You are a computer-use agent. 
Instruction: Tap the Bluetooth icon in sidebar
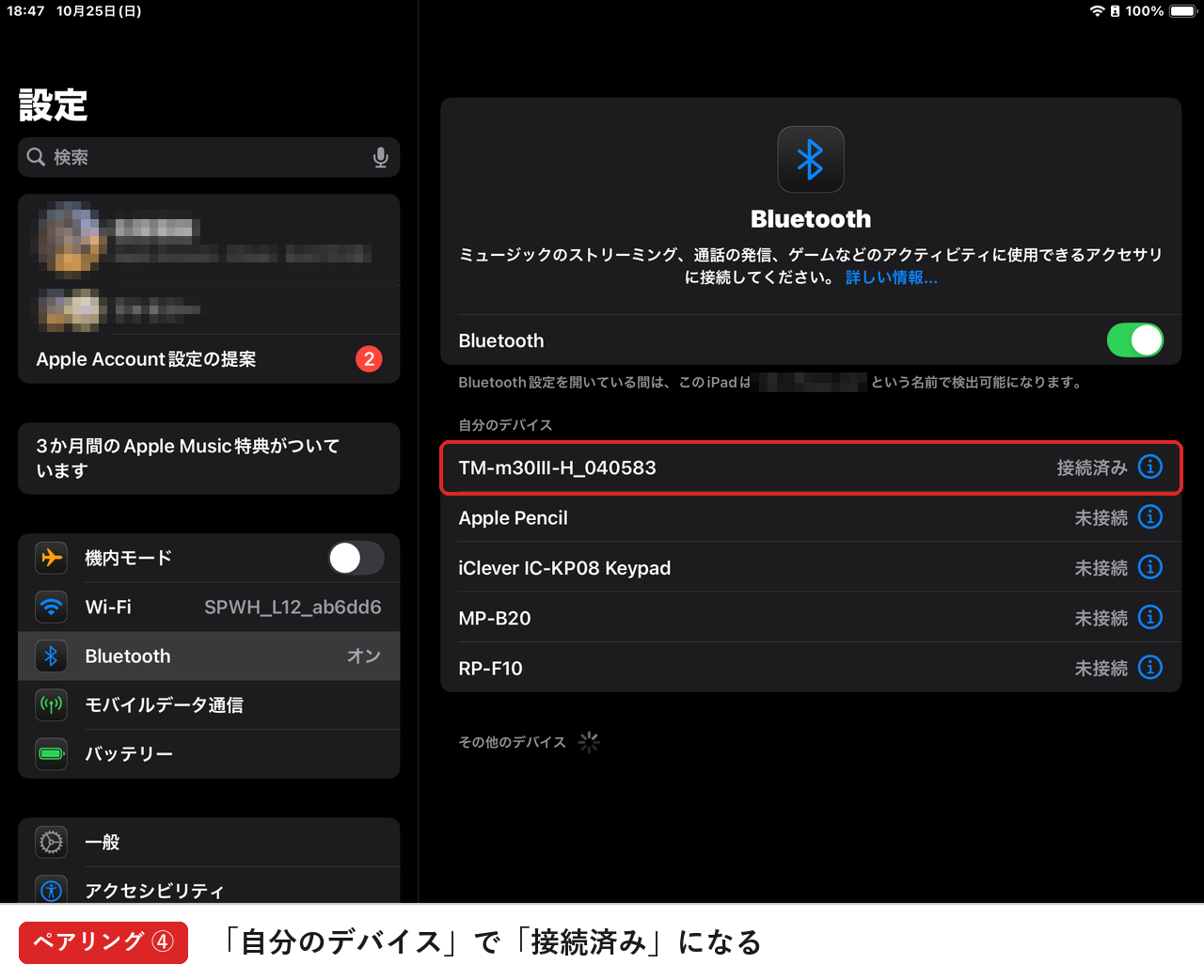coord(52,656)
